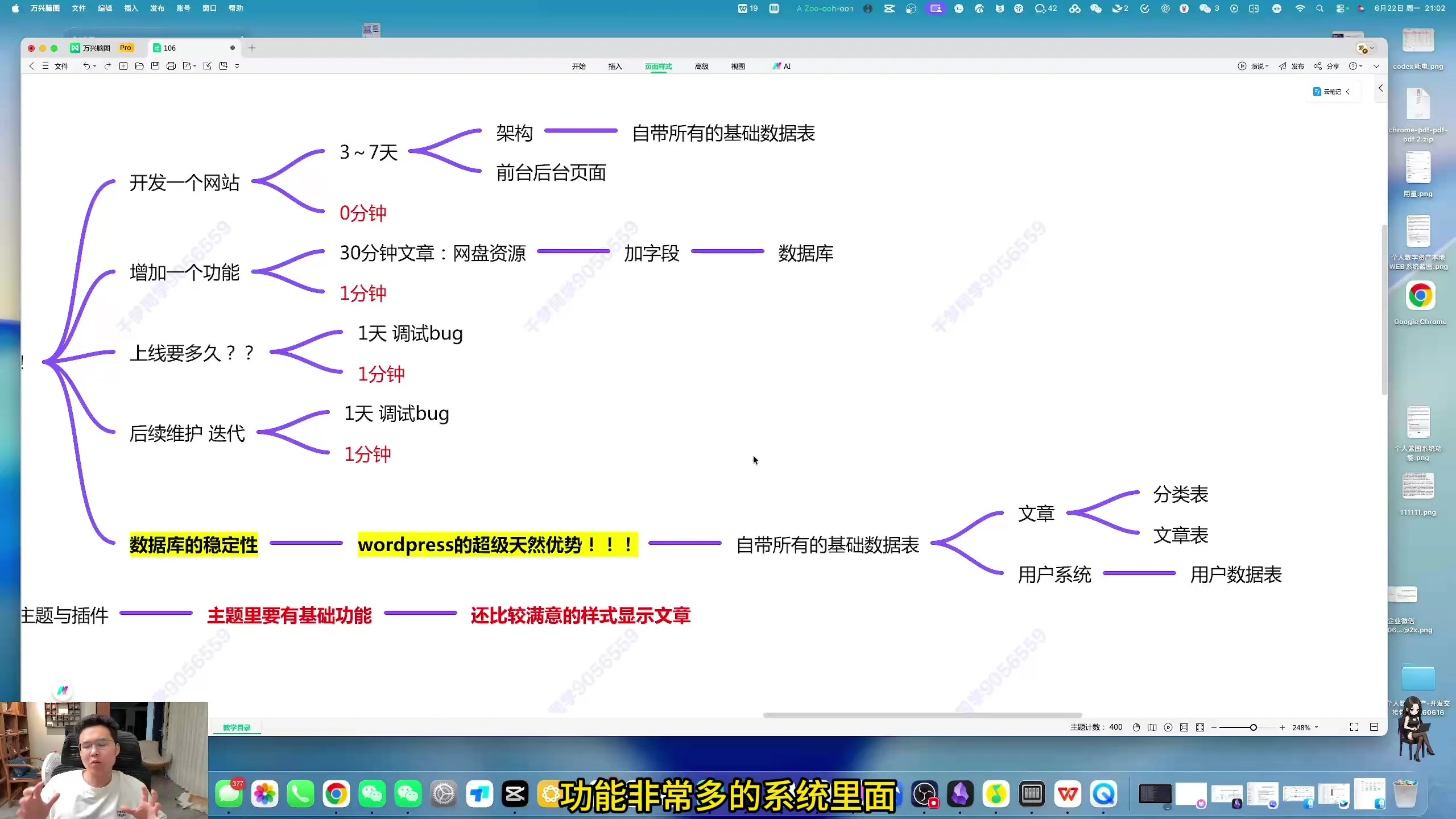Screen dimensions: 1456x819
Task: Zoom out with the minus button
Action: pos(1214,727)
